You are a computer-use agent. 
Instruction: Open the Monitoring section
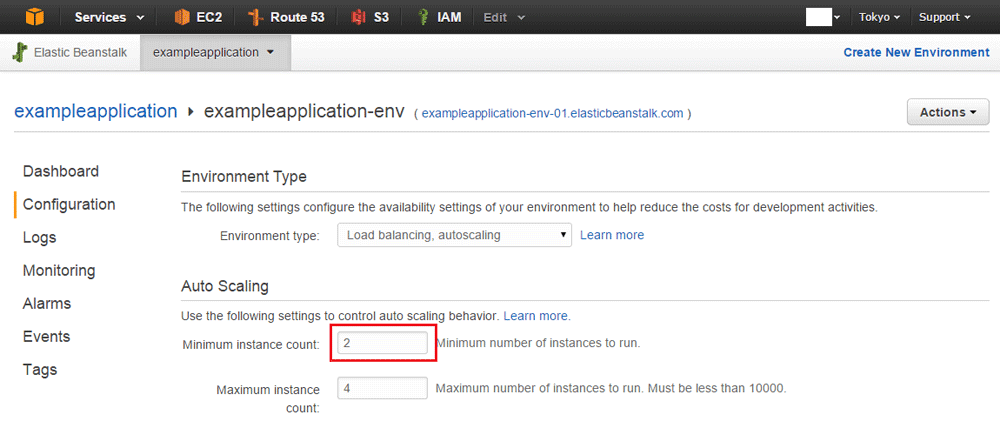59,270
